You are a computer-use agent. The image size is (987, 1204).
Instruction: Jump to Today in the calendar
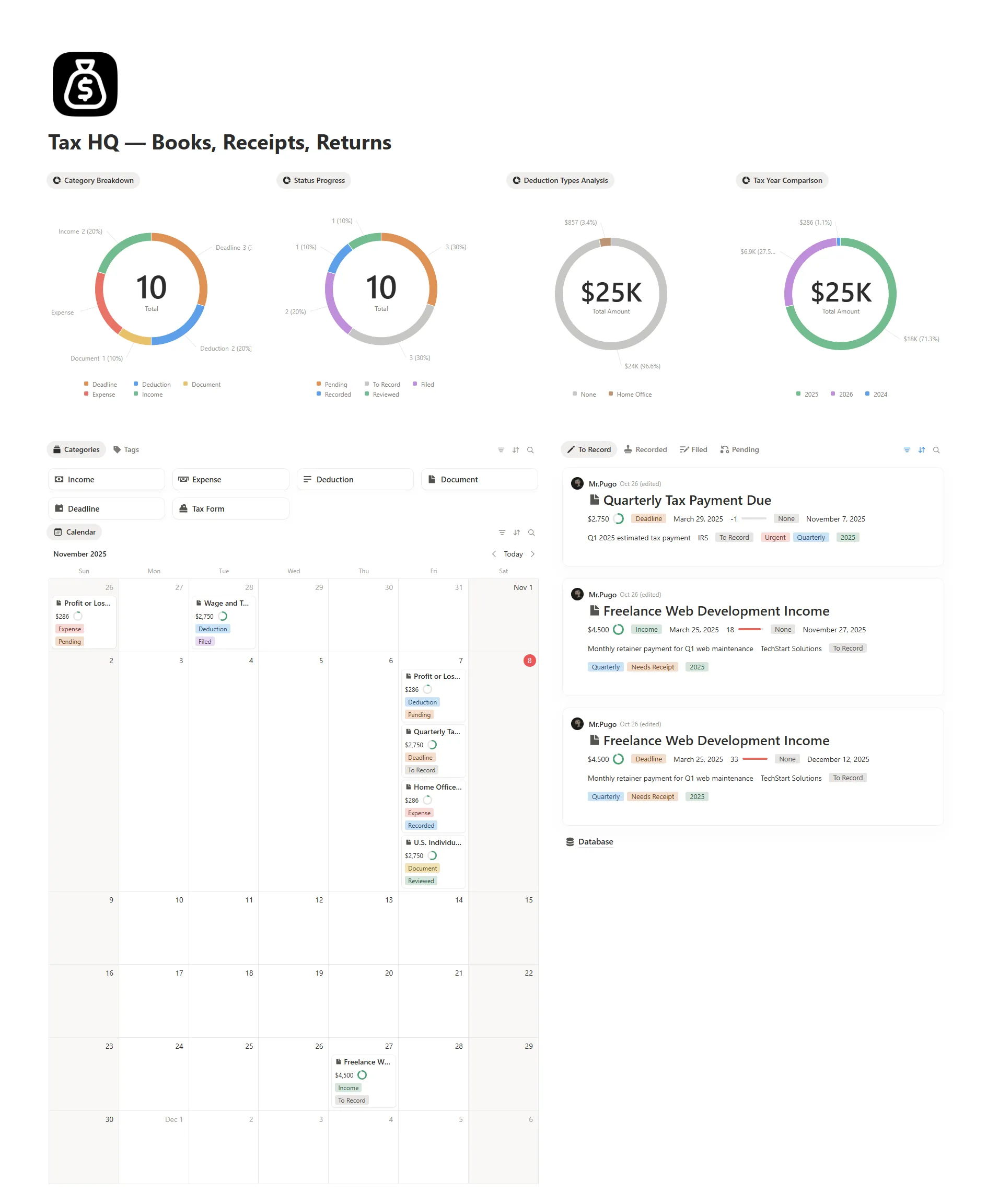click(513, 554)
